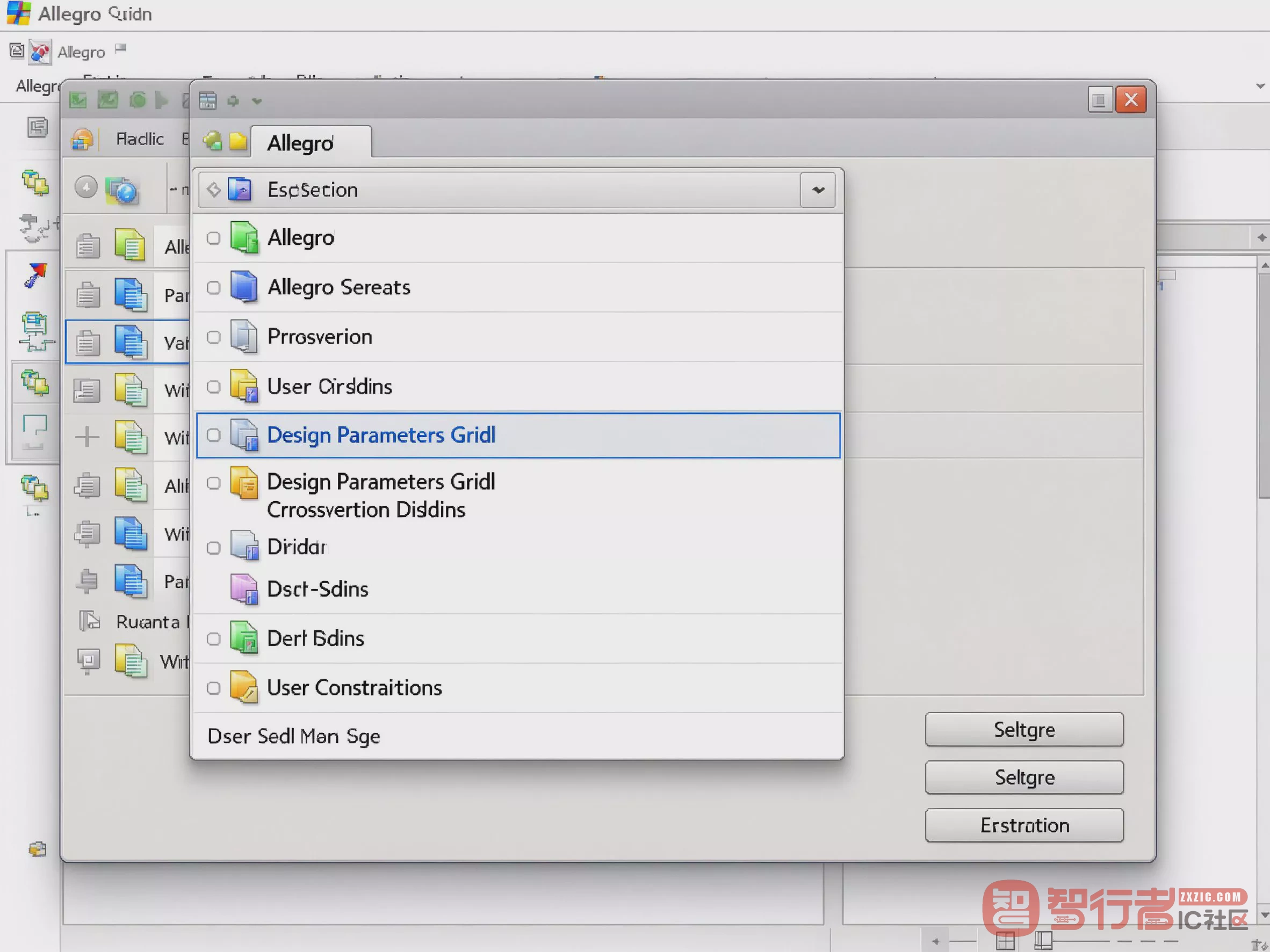1270x952 pixels.
Task: Click the first green icon in dialog title bar
Action: 77,100
